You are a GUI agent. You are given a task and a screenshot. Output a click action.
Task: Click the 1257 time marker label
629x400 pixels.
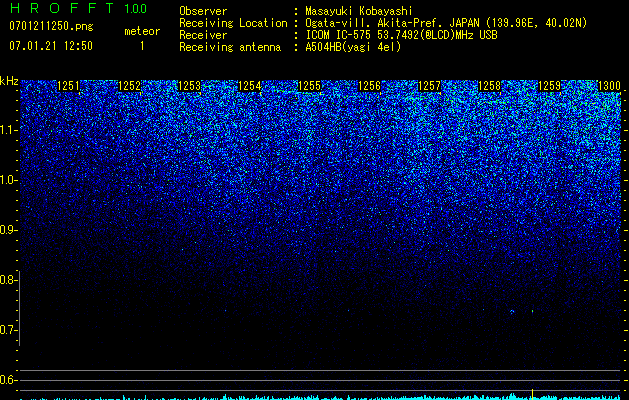tap(430, 86)
